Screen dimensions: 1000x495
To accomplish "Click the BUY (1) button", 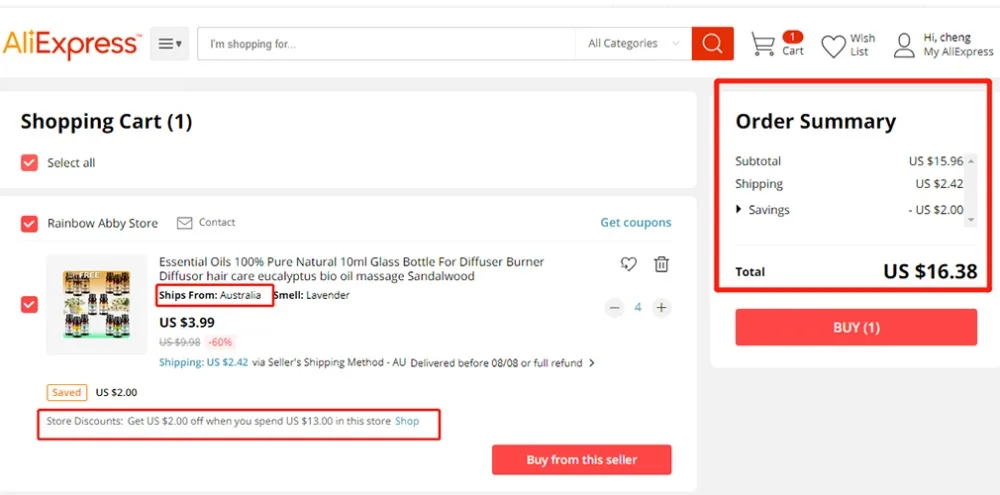I will 856,327.
